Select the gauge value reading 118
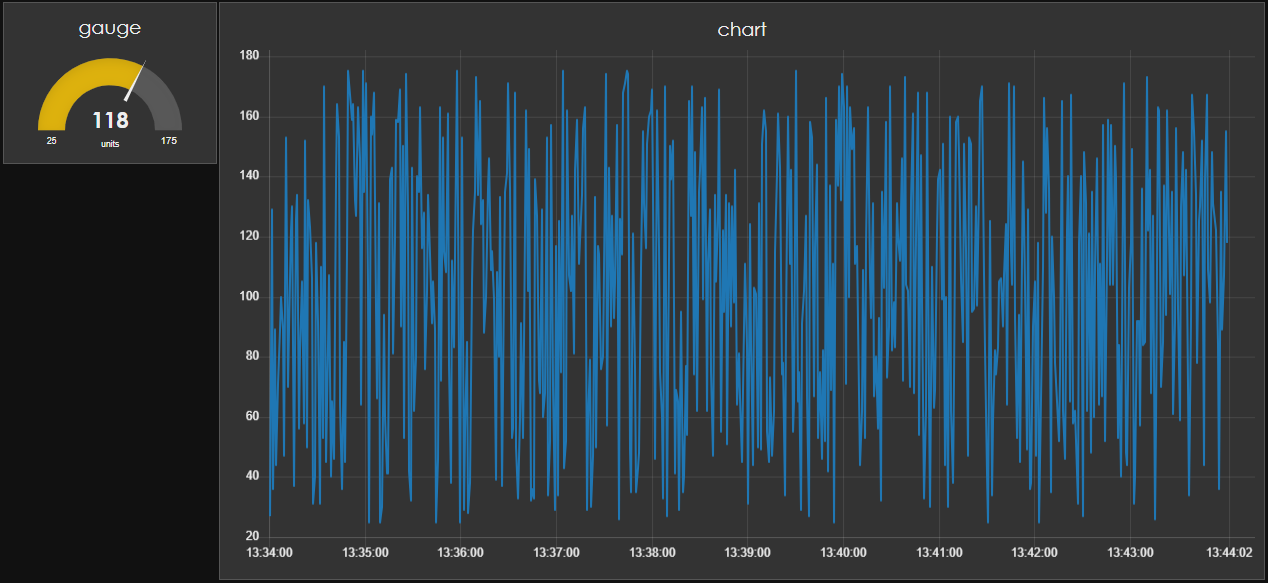This screenshot has width=1268, height=583. click(x=110, y=120)
